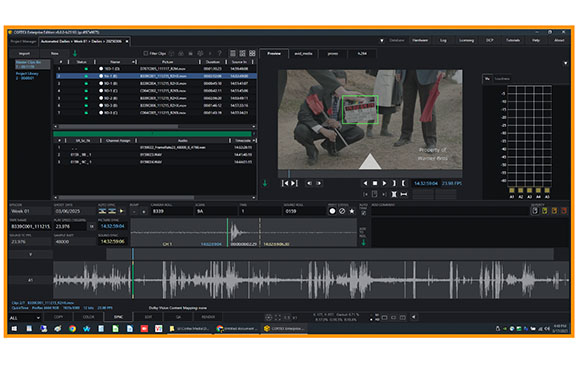Image resolution: width=580 pixels, height=373 pixels.
Task: Click the Camera Roll field showing 8339
Action: point(172,211)
